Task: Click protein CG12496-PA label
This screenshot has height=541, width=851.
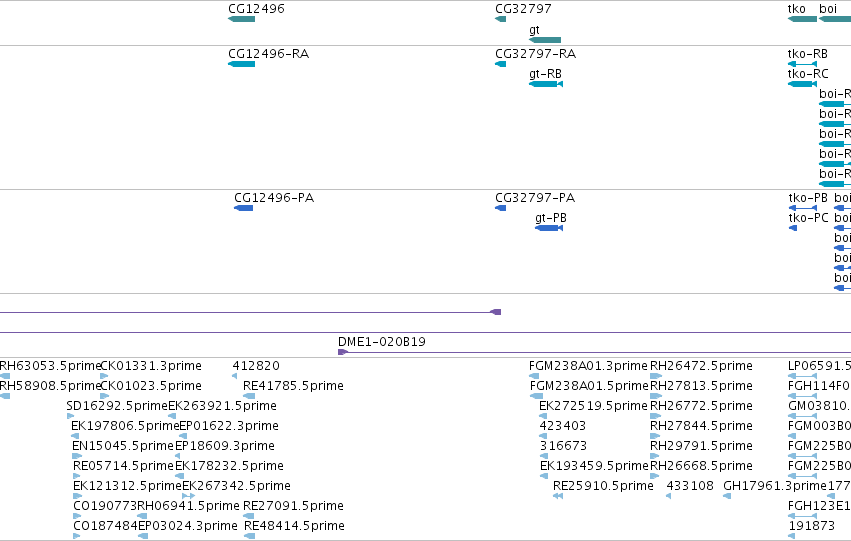Action: [x=274, y=198]
